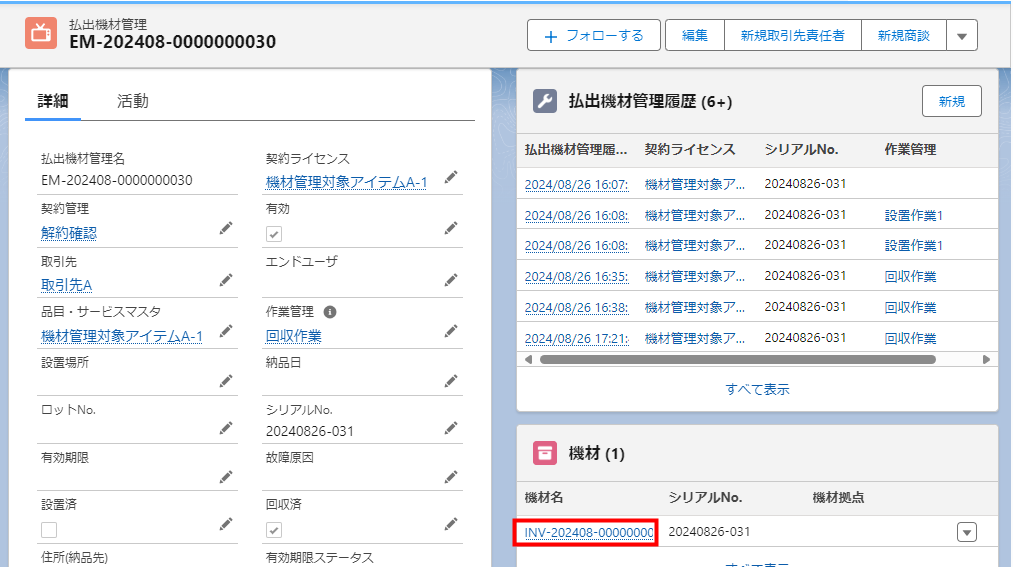Edit the 契約管理 field via pencil icon
1013x567 pixels.
coord(226,229)
